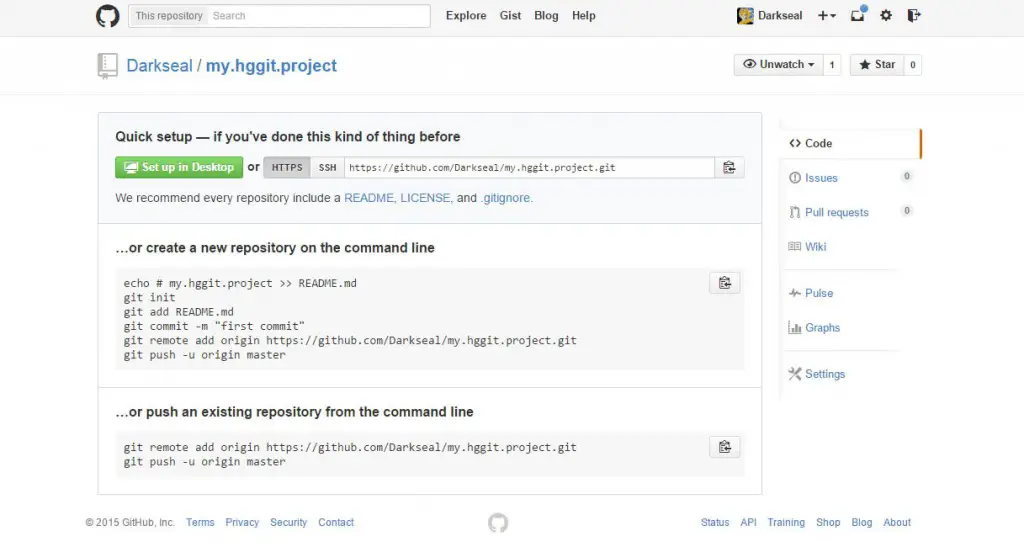
Task: Open the Status footer link
Action: tap(714, 522)
